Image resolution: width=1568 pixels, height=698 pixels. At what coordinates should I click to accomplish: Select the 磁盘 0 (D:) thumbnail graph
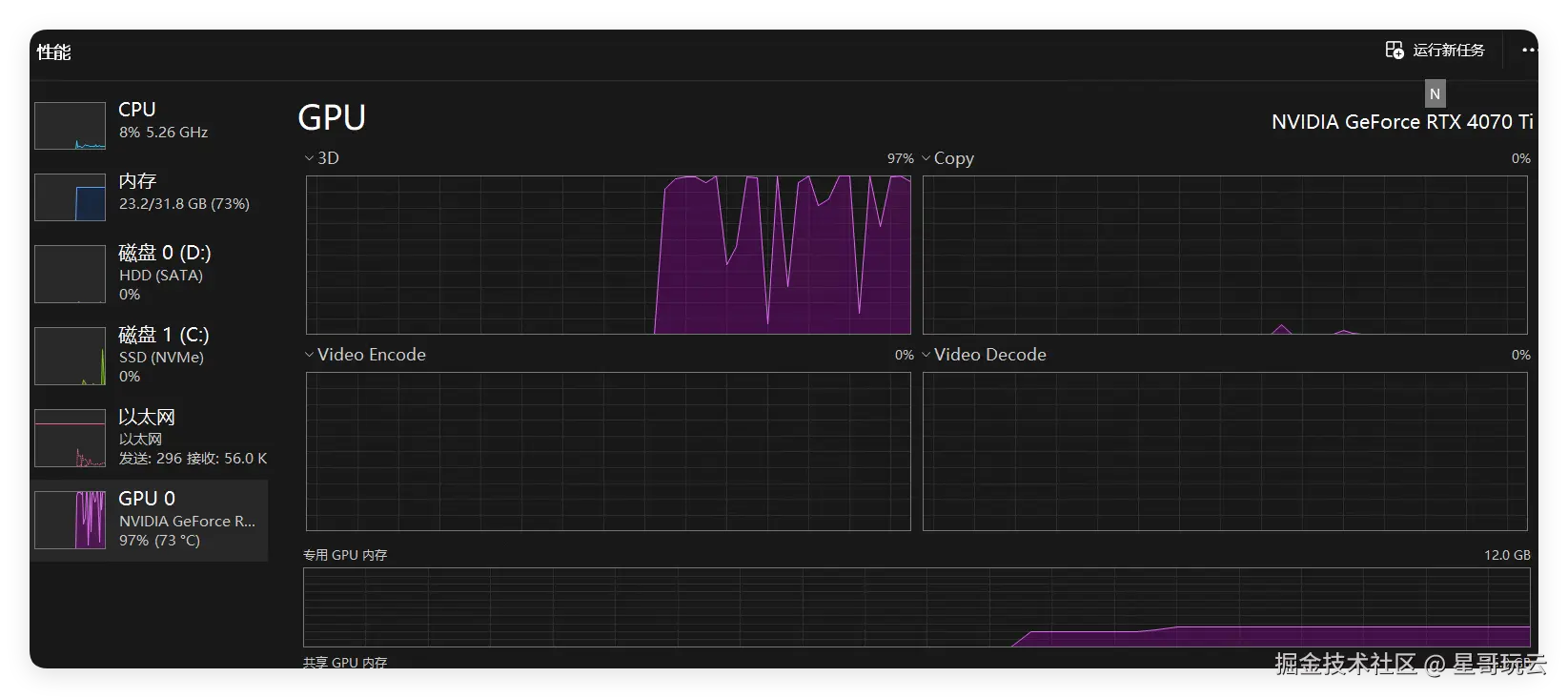click(70, 274)
